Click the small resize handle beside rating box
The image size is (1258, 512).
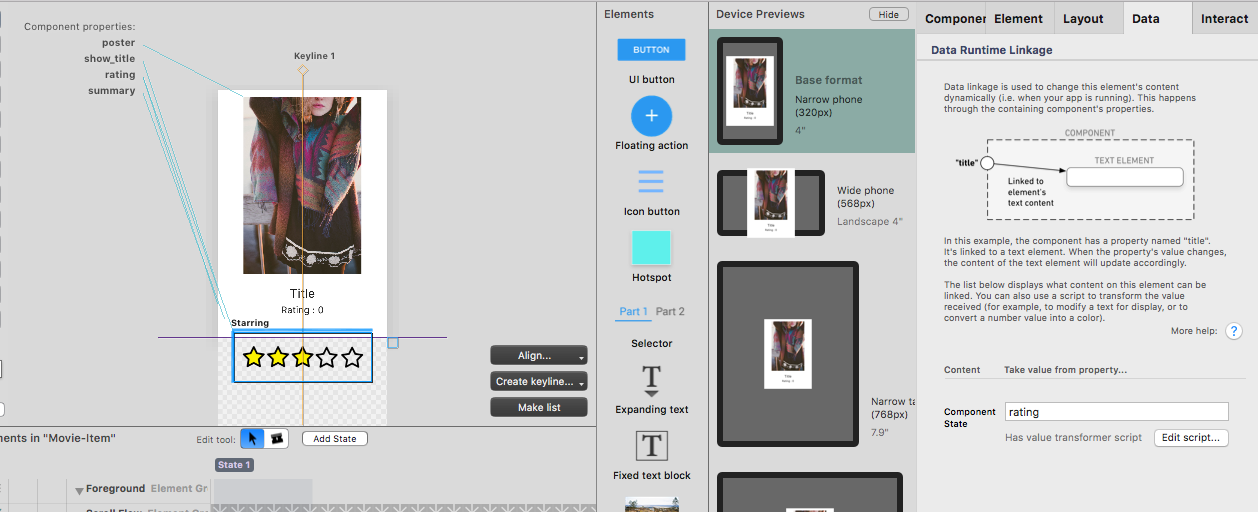pyautogui.click(x=393, y=343)
